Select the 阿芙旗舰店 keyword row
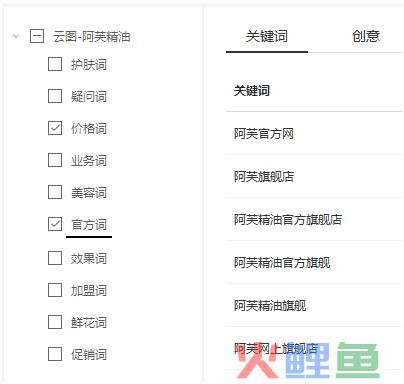The height and width of the screenshot is (384, 404). (314, 176)
